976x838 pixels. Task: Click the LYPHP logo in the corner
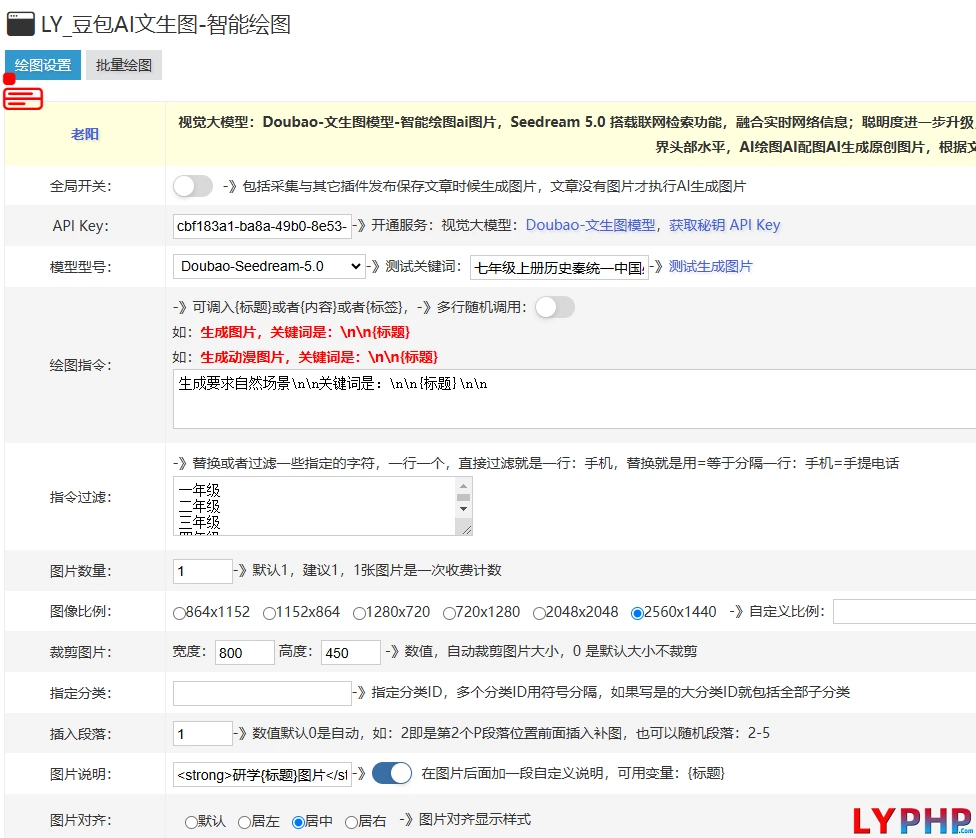coord(912,820)
